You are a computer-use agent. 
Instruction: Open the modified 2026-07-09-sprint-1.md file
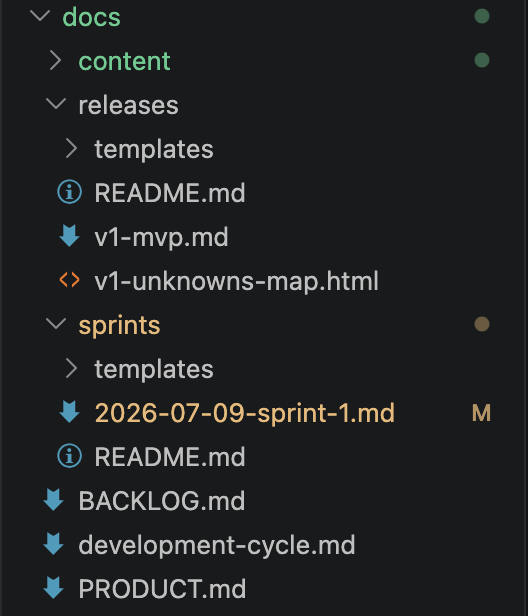point(244,413)
